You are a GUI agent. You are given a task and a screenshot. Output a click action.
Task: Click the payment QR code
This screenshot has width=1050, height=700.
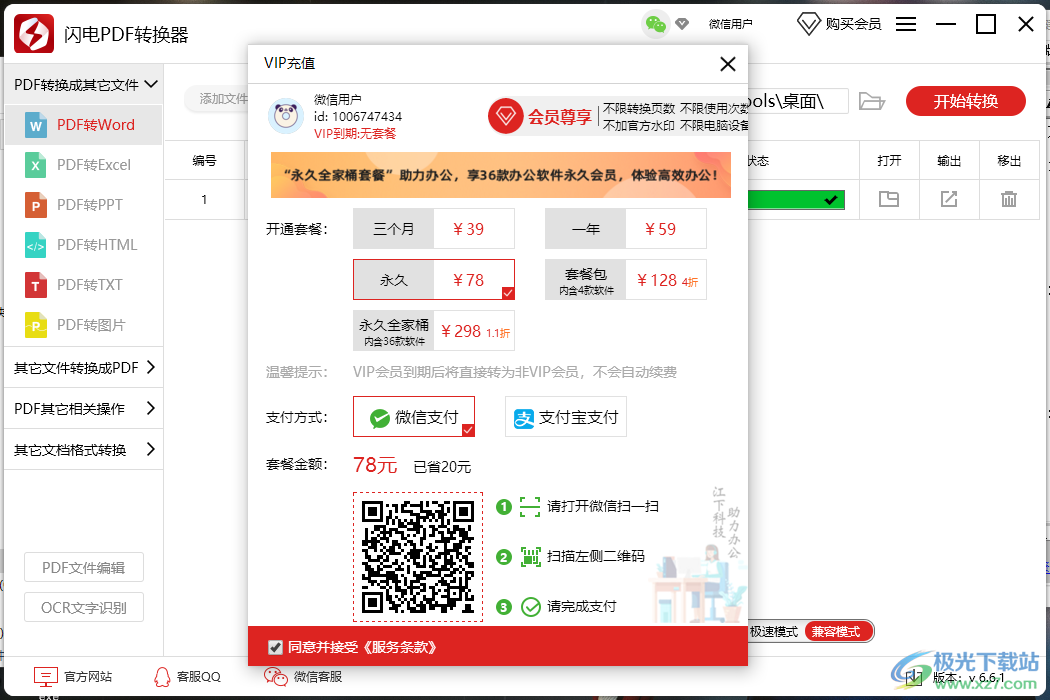(418, 557)
